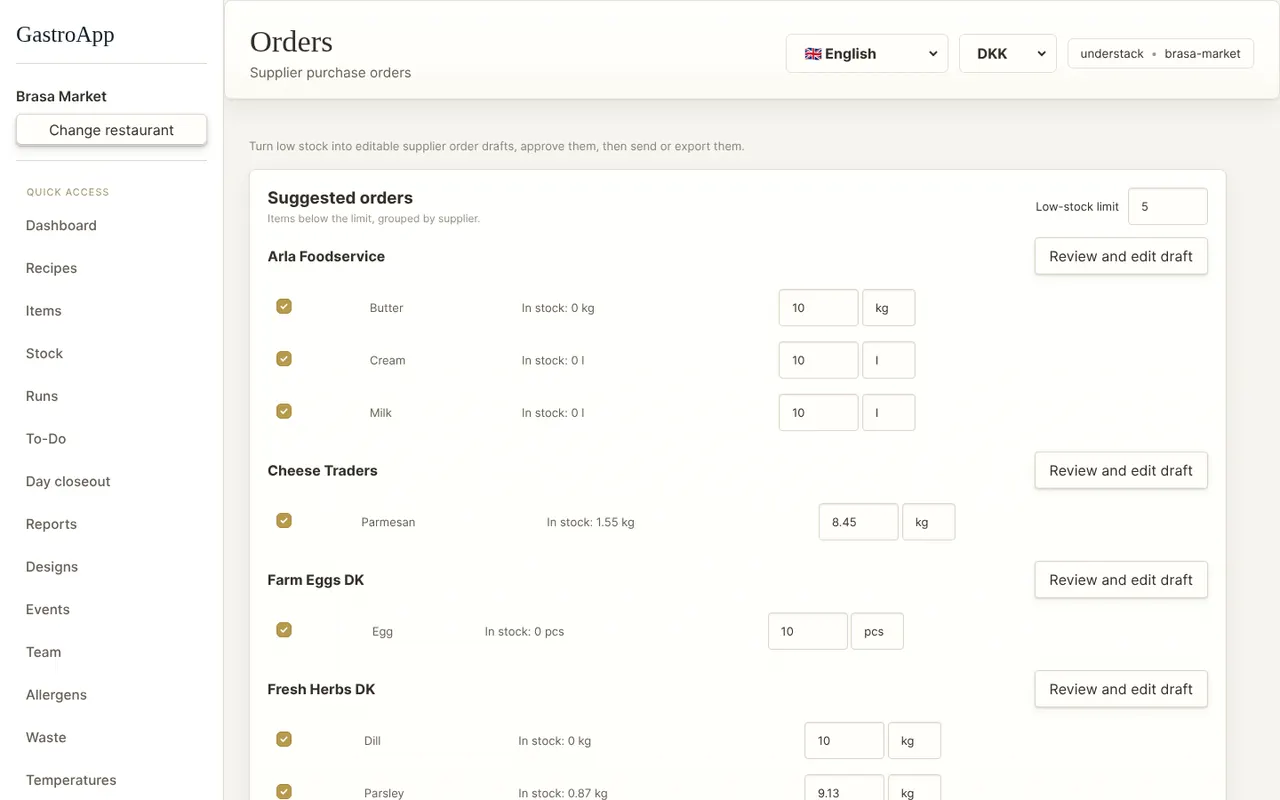Toggle the Dill item checkbox
Viewport: 1280px width, 800px height.
284,739
